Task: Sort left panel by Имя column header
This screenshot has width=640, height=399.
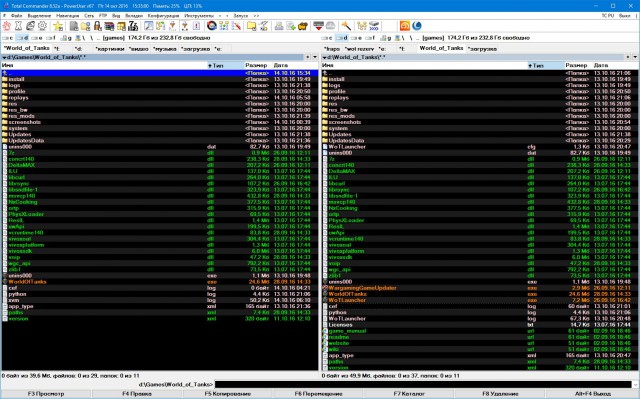Action: pyautogui.click(x=104, y=65)
